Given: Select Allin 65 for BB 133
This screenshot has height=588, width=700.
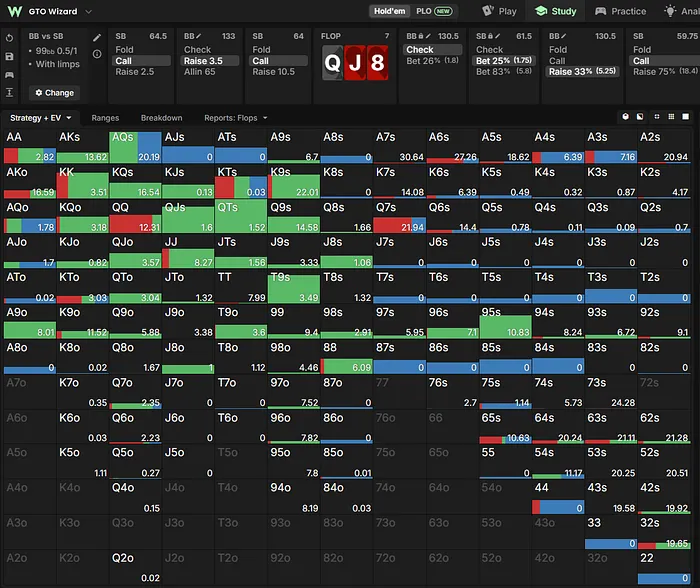Looking at the screenshot, I should pos(200,71).
